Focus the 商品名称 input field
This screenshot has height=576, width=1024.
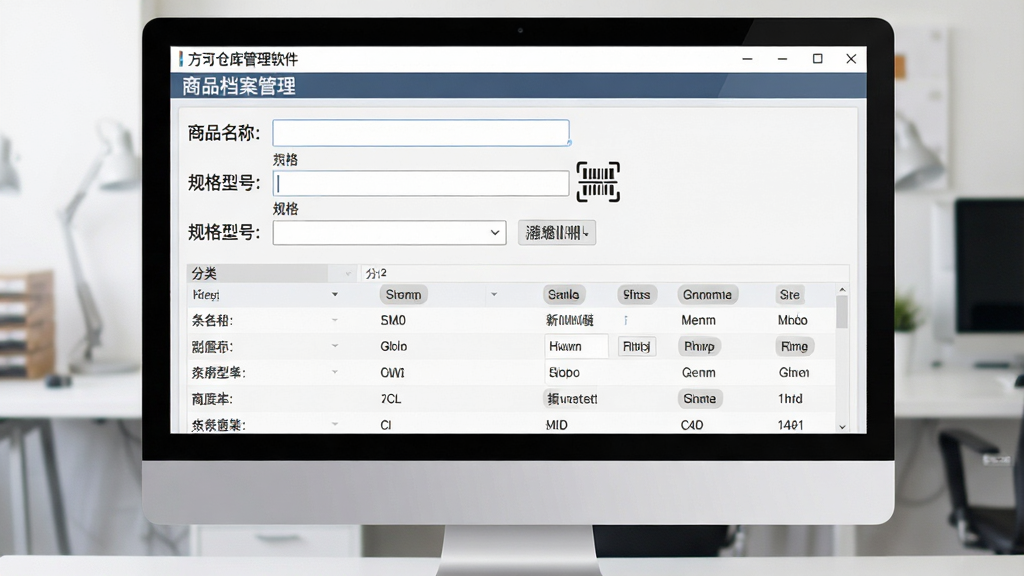(x=421, y=133)
